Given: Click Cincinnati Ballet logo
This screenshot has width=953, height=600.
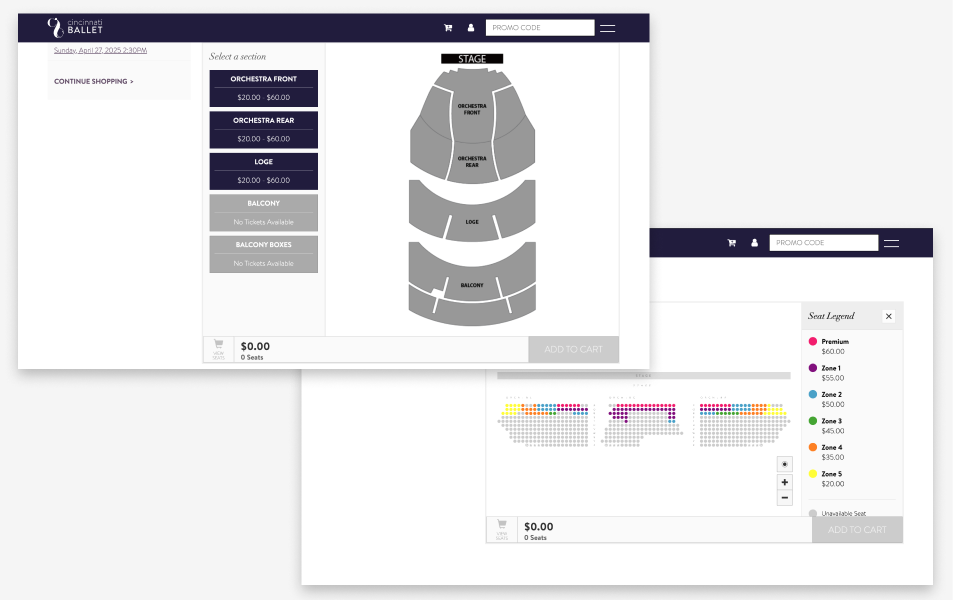Looking at the screenshot, I should tap(75, 27).
